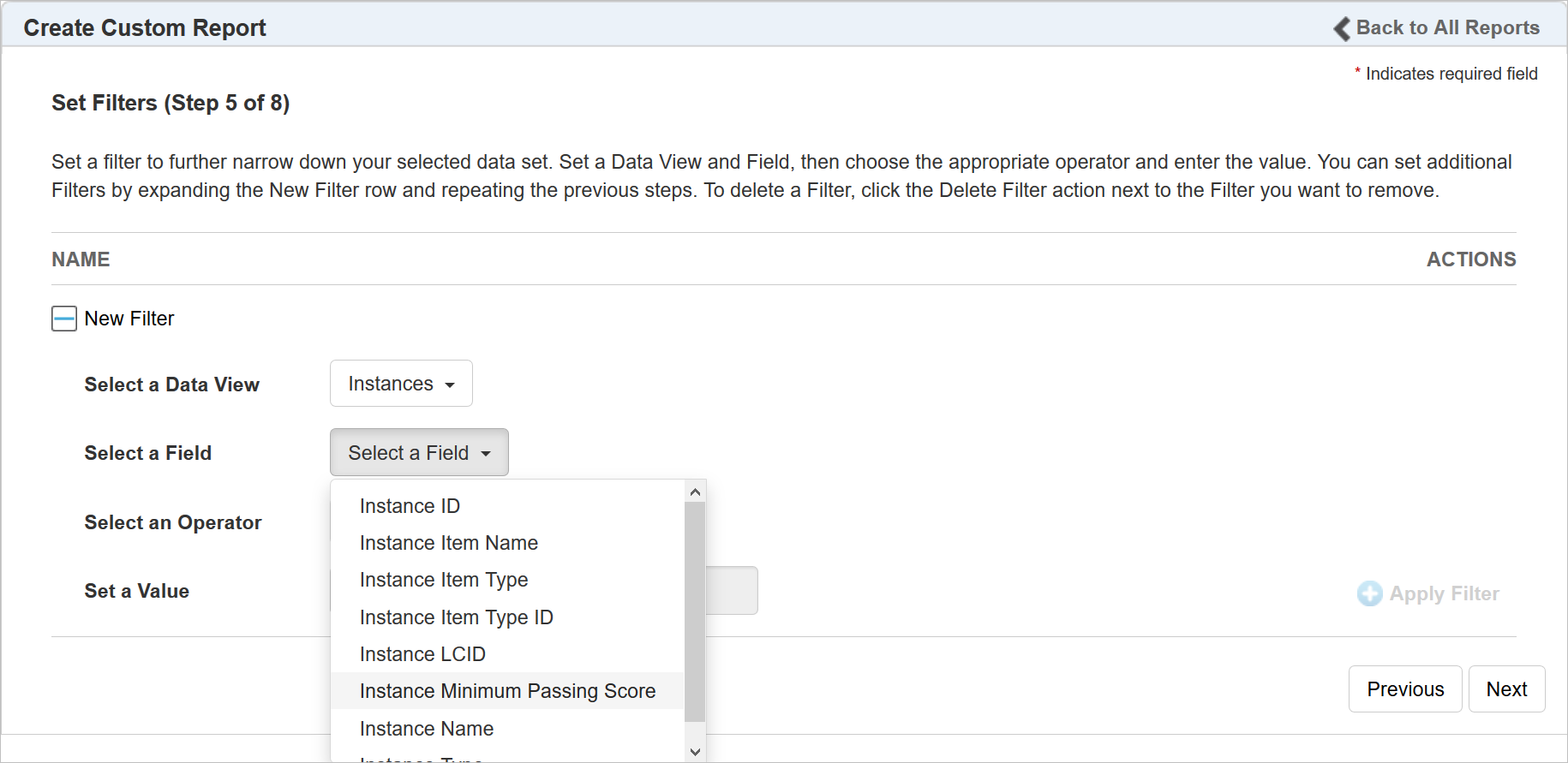1568x763 pixels.
Task: Go to the Previous step
Action: 1404,689
